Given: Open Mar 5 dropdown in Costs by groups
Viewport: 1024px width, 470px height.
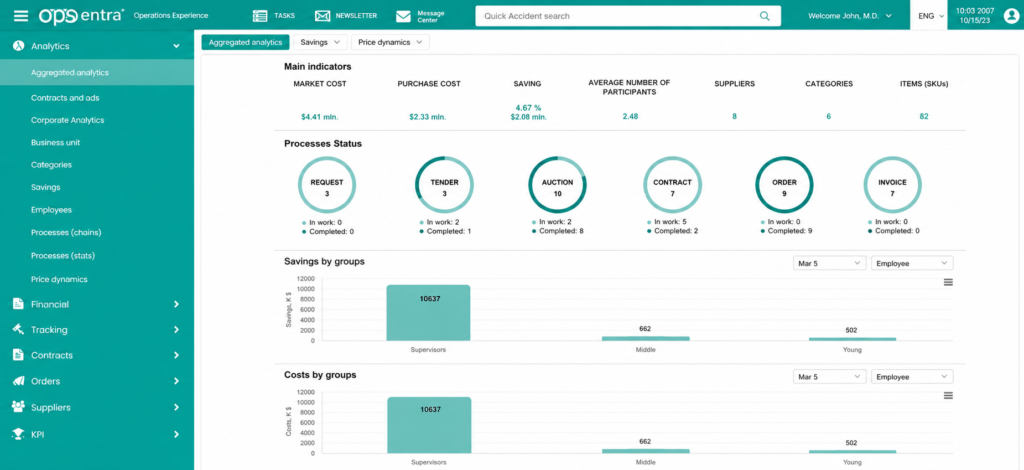Looking at the screenshot, I should 829,377.
